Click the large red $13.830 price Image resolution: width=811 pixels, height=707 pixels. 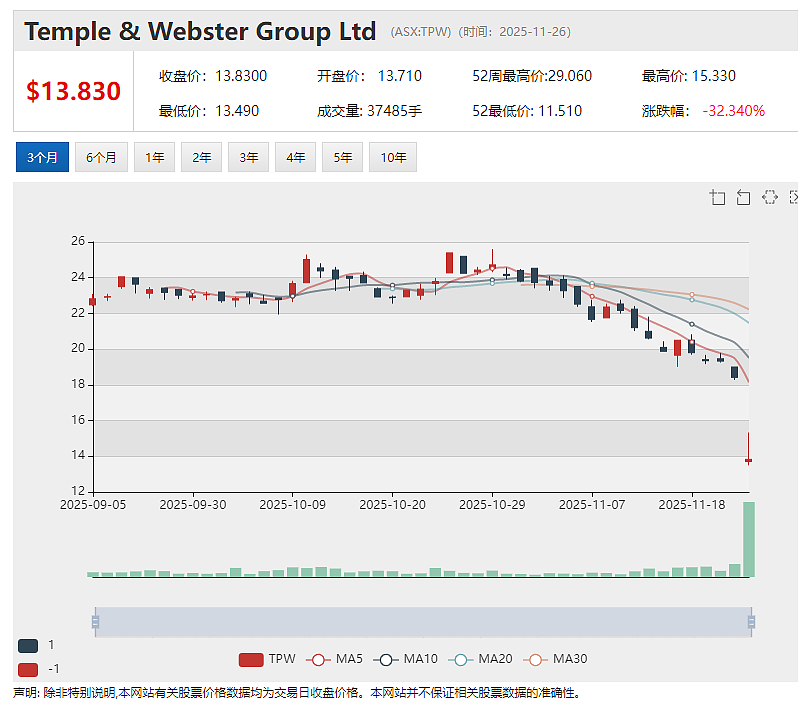point(73,91)
